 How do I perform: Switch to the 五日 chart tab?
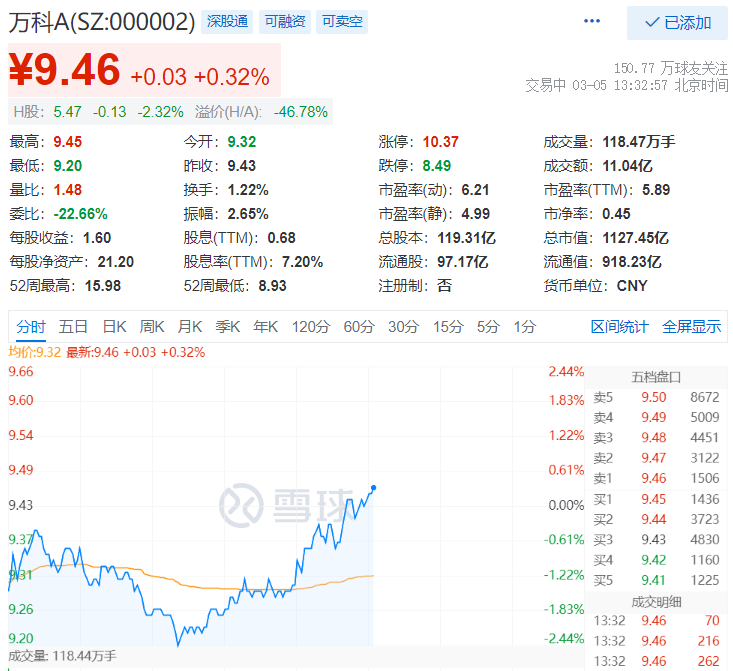(x=73, y=326)
